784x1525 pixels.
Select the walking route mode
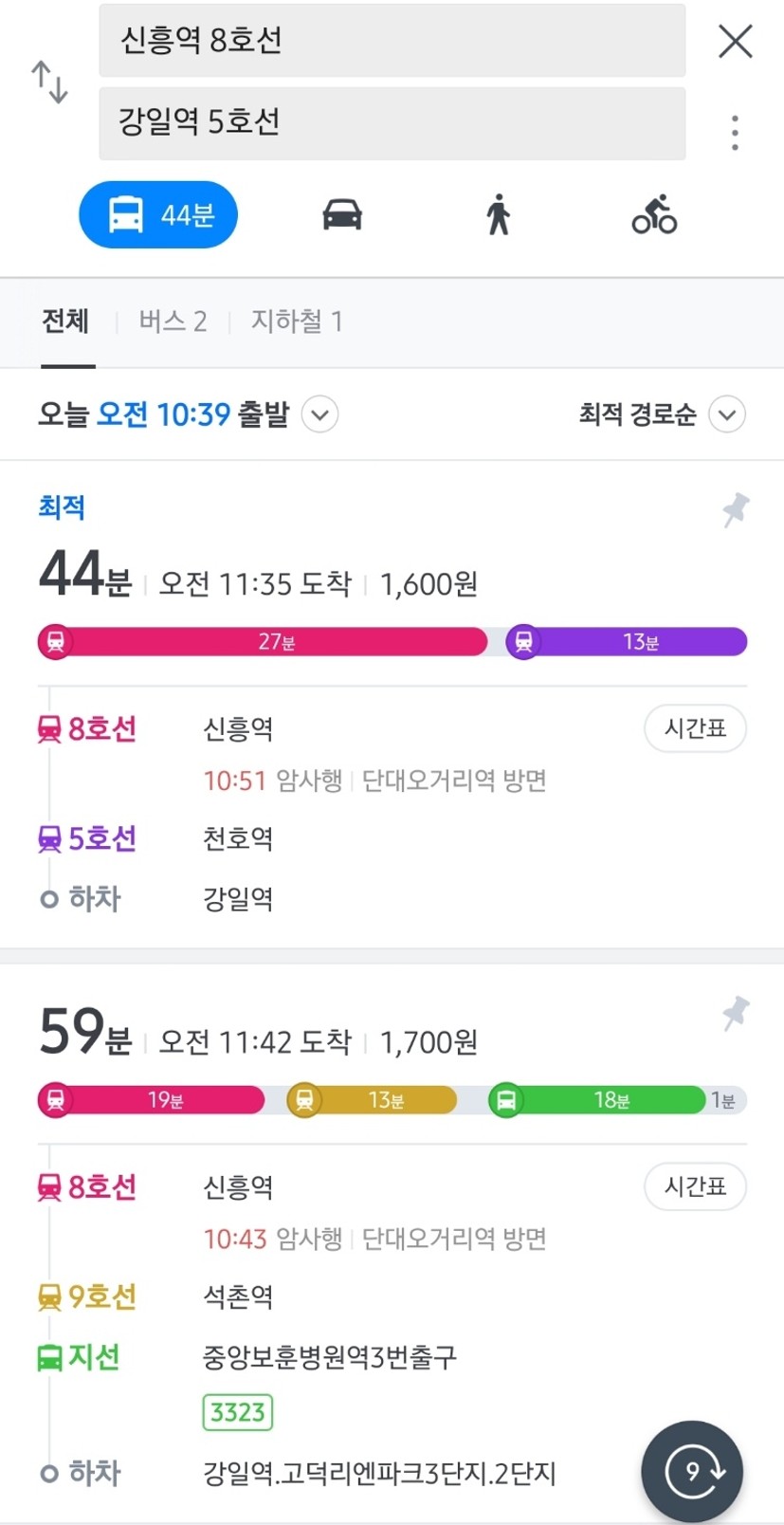click(x=498, y=214)
